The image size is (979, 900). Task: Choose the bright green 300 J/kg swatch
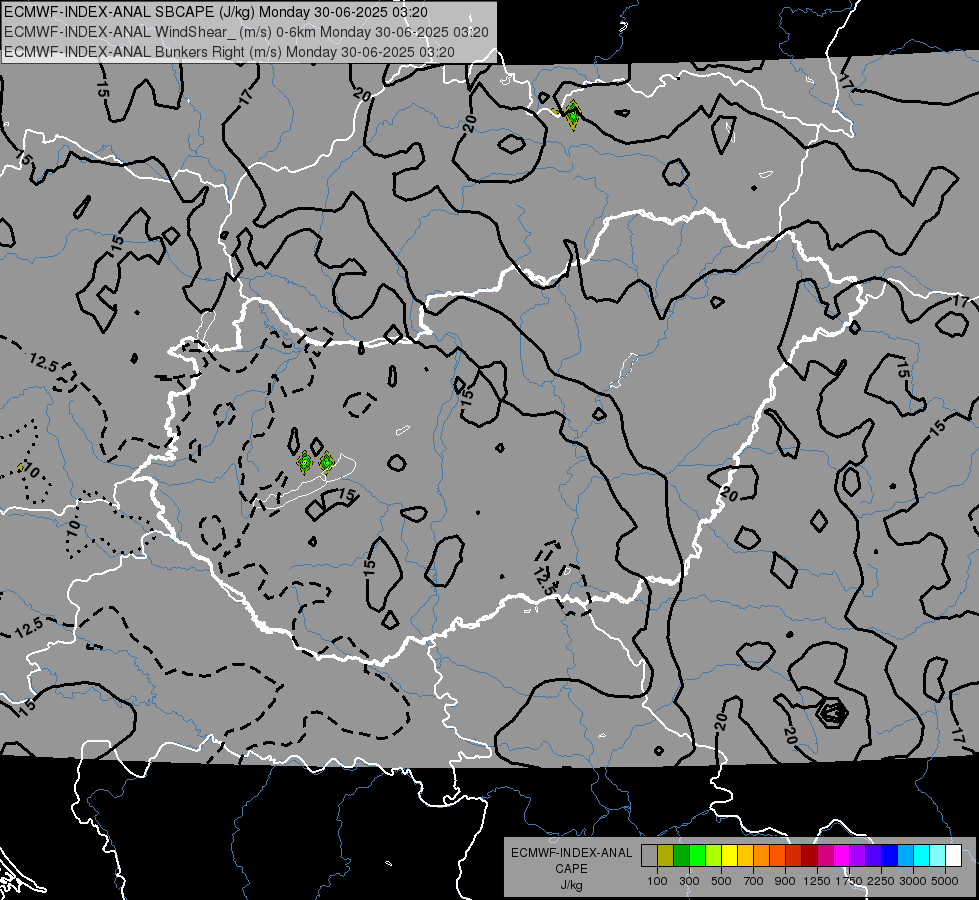[697, 856]
